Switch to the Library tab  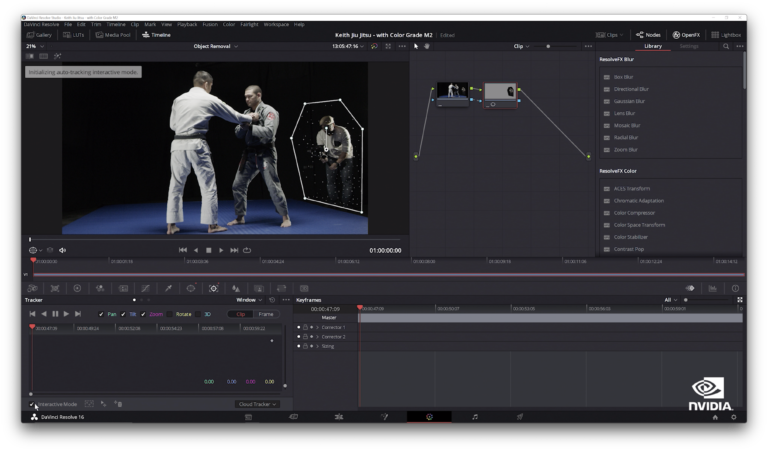click(653, 46)
